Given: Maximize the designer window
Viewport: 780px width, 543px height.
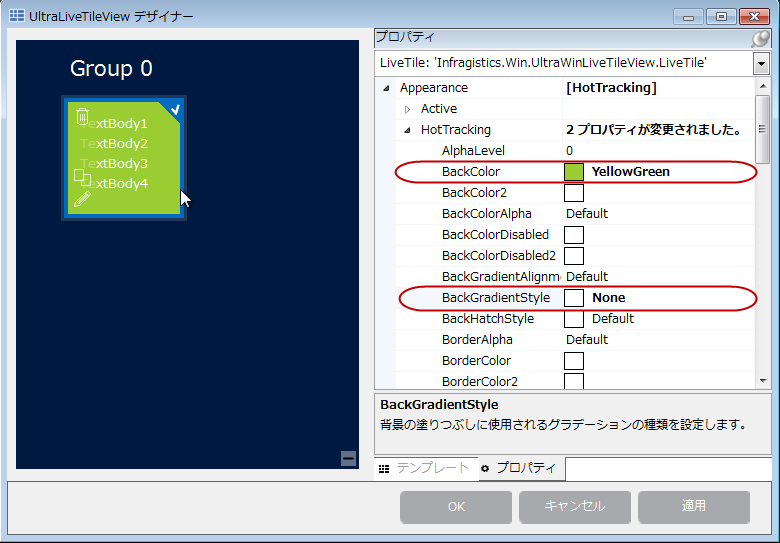Looking at the screenshot, I should click(721, 16).
